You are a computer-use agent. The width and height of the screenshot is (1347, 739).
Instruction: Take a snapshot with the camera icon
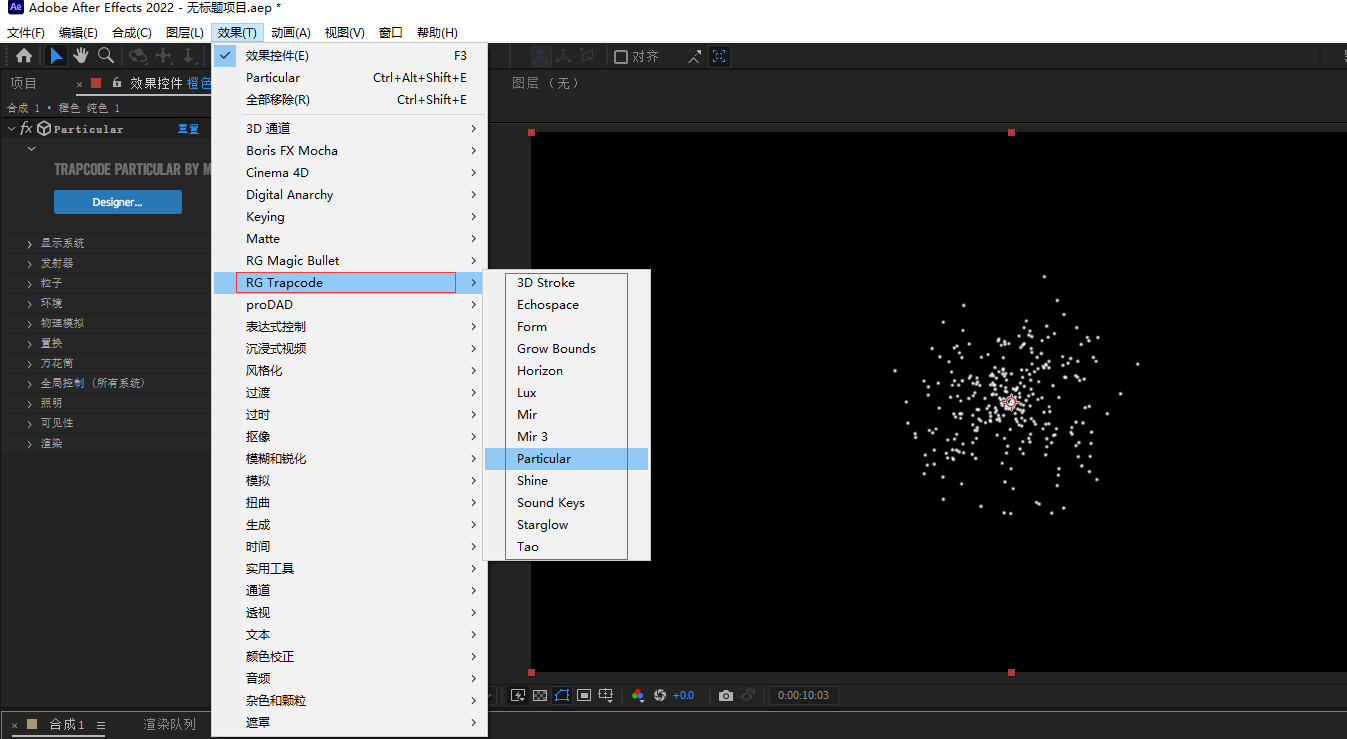pos(726,695)
